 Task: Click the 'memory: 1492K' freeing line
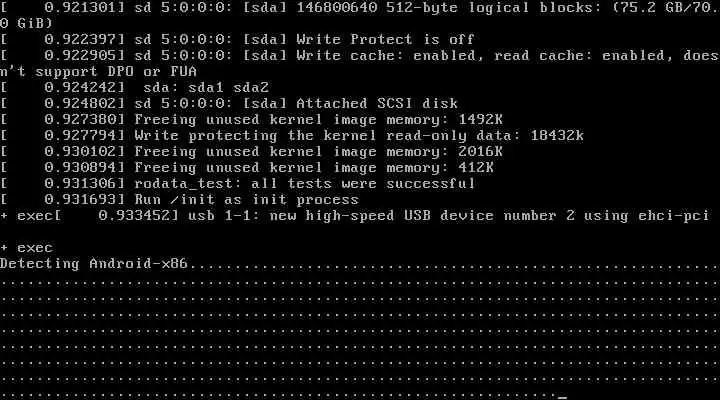coord(251,119)
